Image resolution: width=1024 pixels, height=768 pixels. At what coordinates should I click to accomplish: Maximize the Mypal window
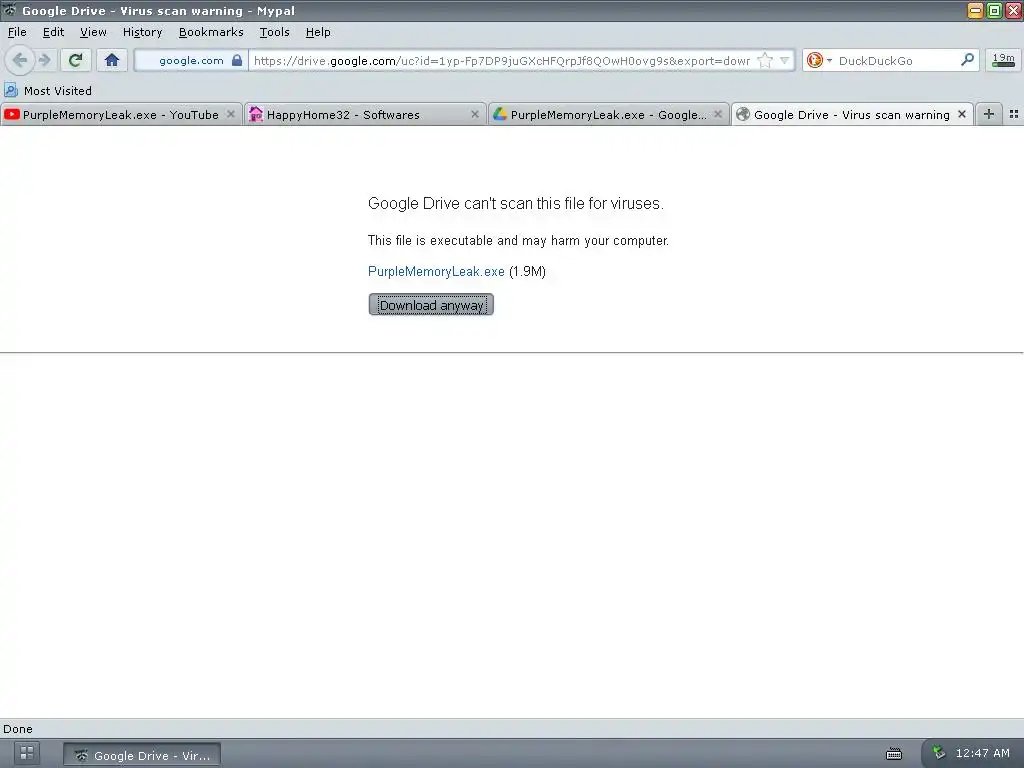pos(994,10)
